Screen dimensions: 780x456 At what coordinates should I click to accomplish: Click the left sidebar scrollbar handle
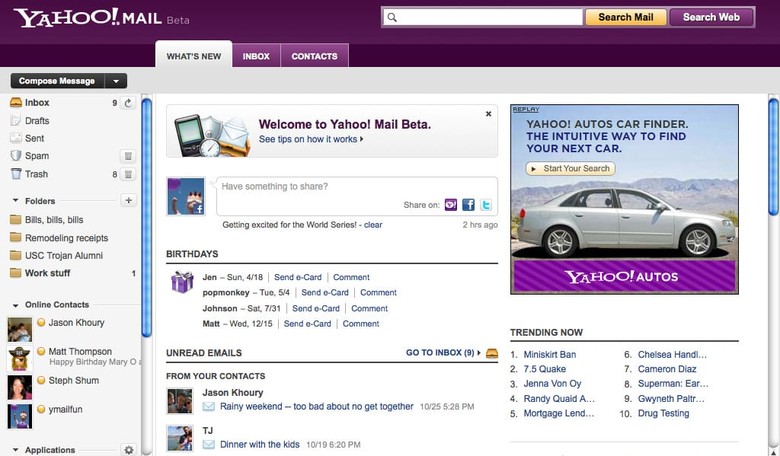click(x=146, y=217)
